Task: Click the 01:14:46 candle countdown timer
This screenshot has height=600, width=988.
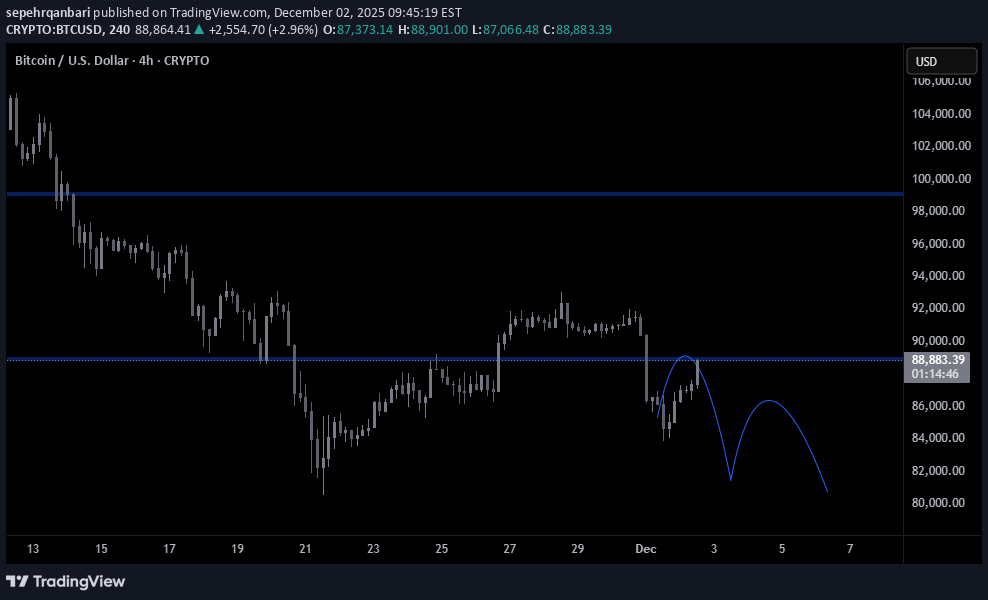Action: click(x=937, y=374)
